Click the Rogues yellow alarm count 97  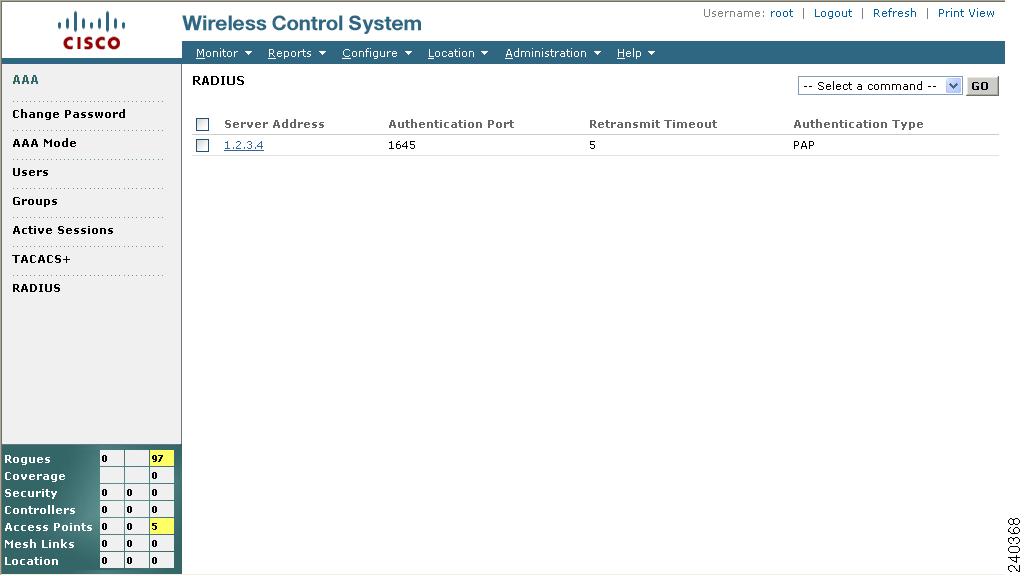(x=161, y=458)
